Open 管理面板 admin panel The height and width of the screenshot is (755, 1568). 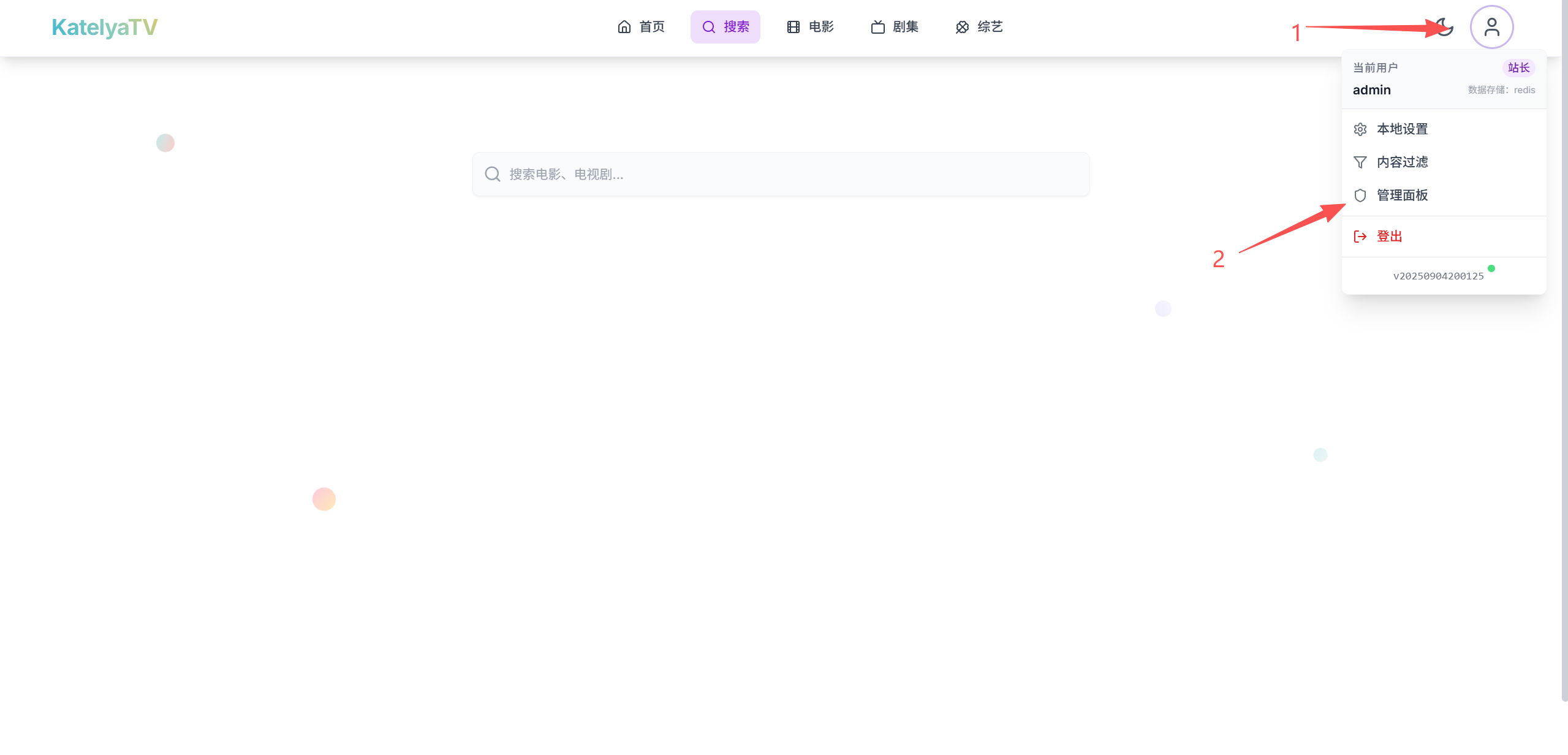coord(1402,195)
